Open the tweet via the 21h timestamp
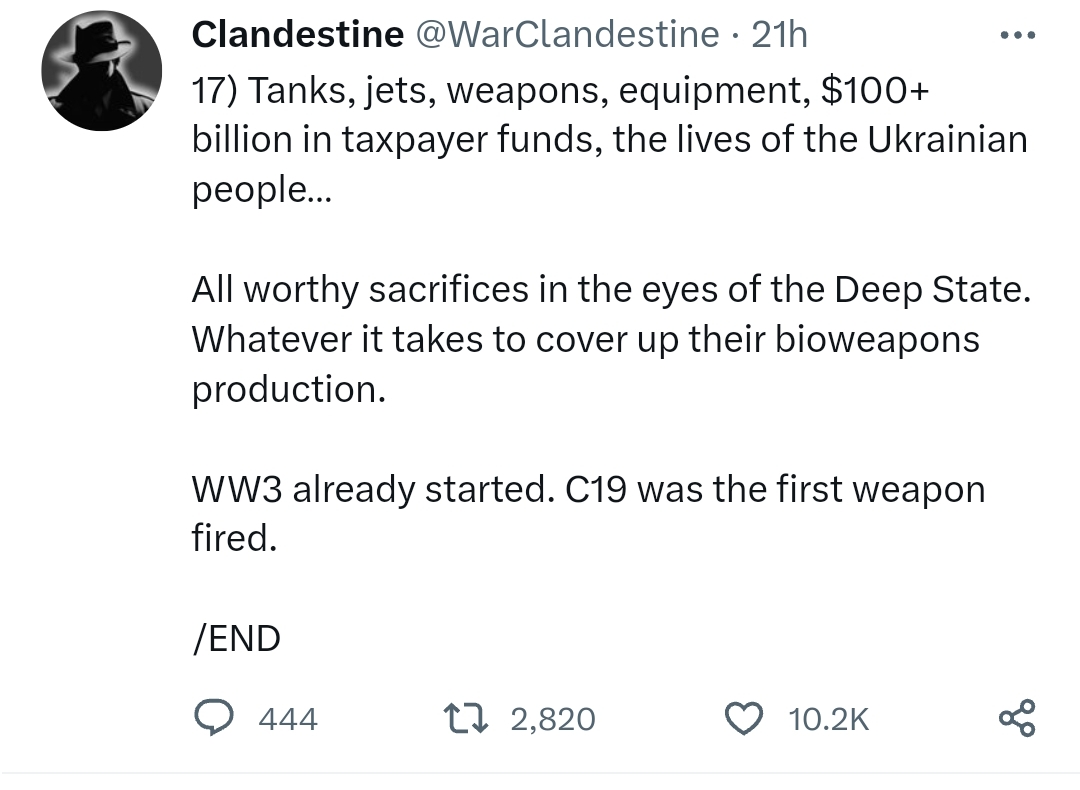The height and width of the screenshot is (790, 1080). (779, 34)
